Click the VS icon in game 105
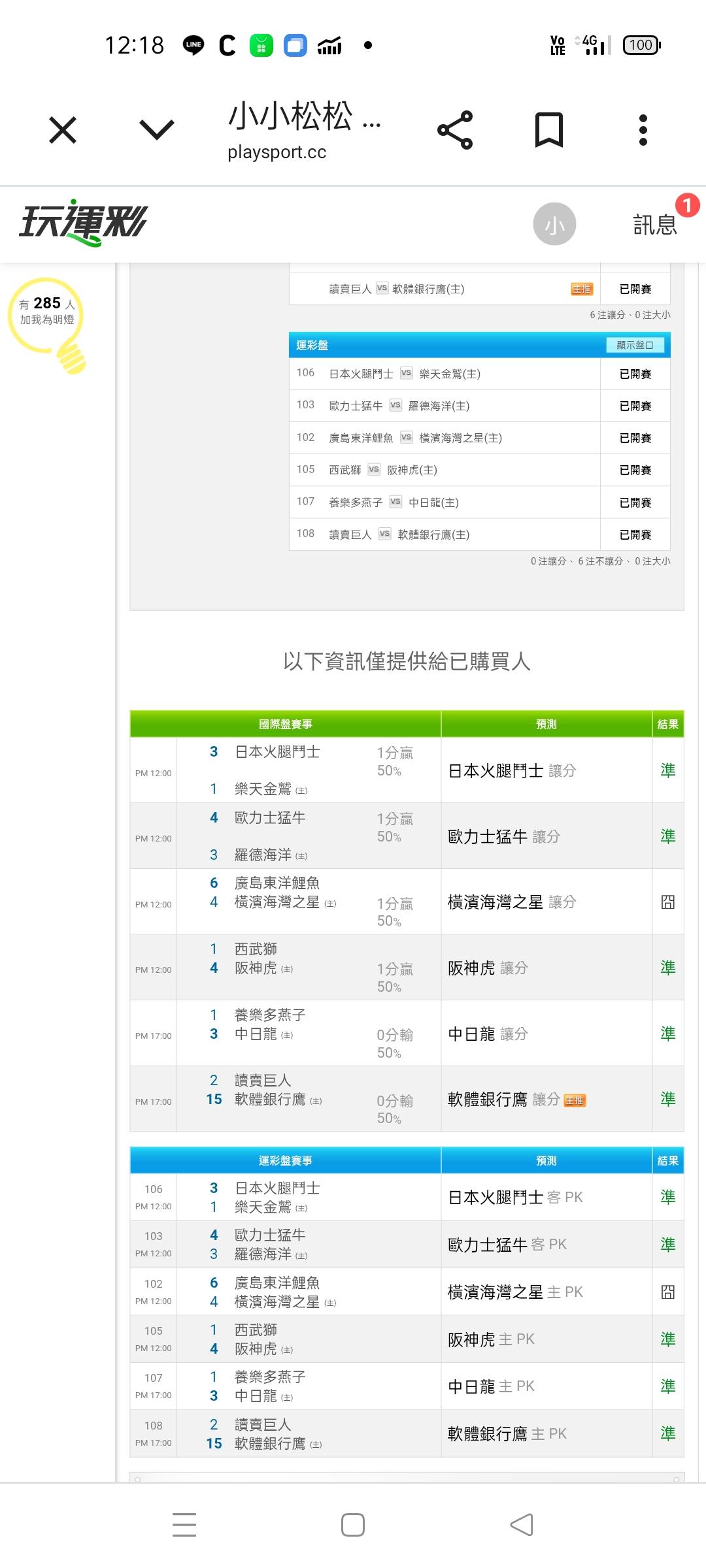 (374, 469)
